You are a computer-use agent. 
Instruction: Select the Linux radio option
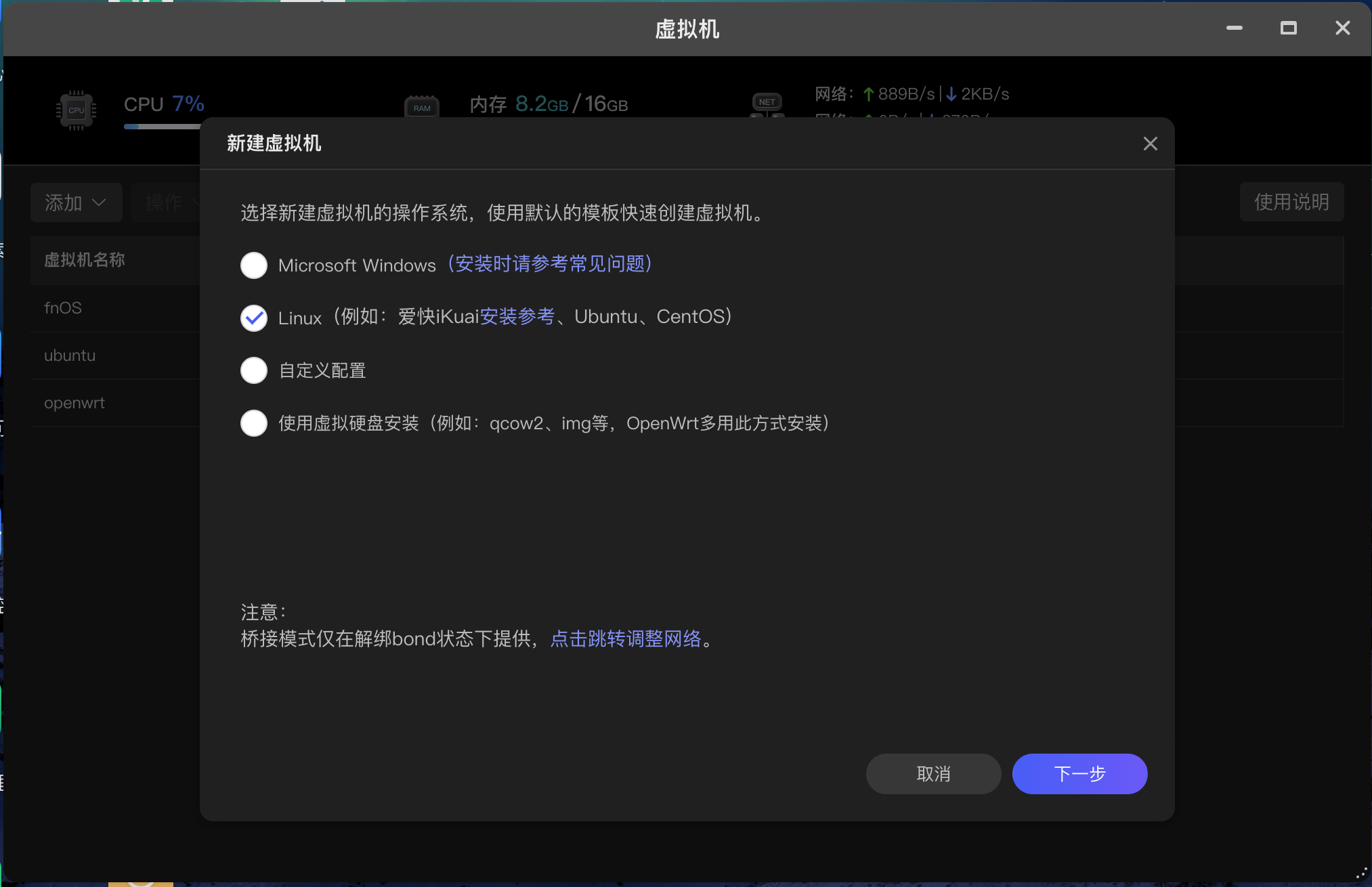point(254,318)
